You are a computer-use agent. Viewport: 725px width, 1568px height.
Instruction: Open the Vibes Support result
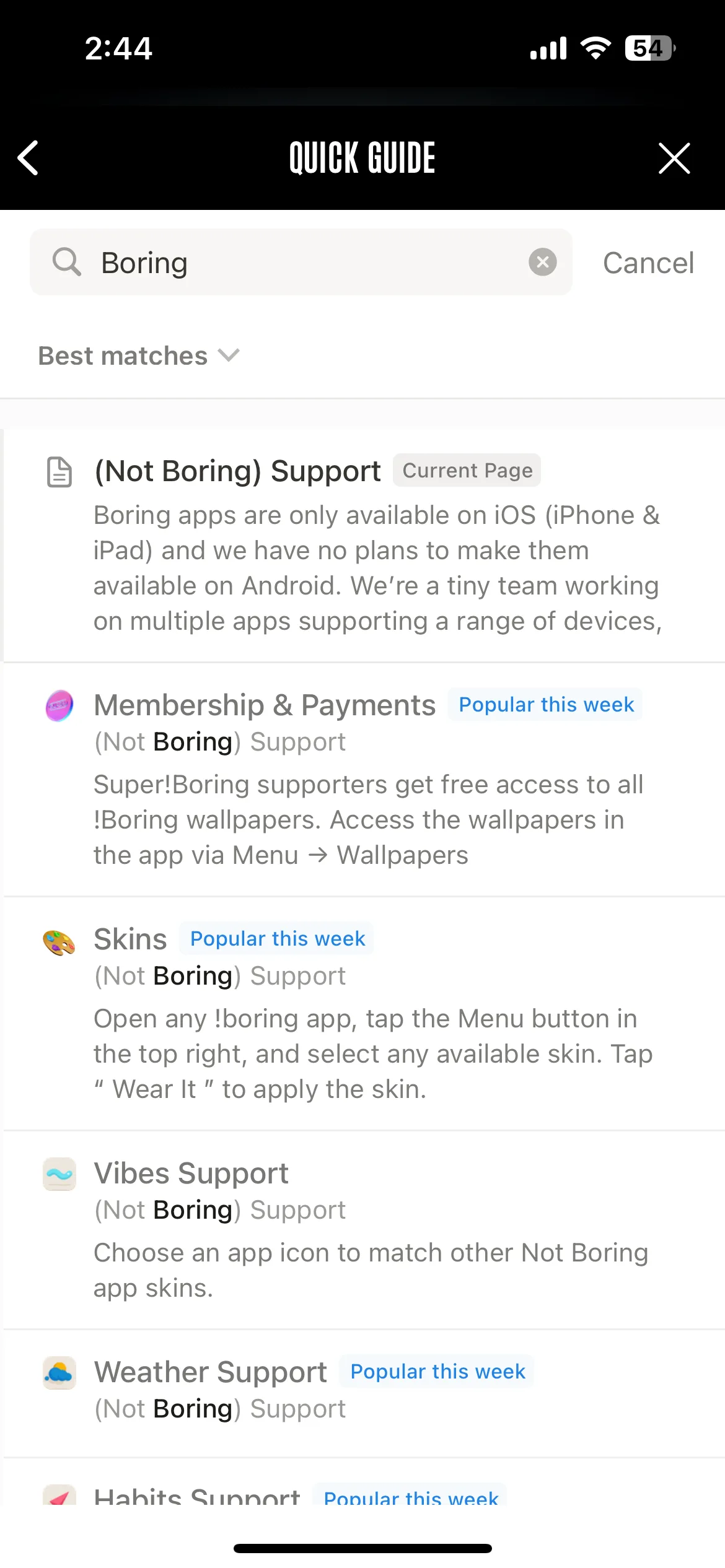pyautogui.click(x=364, y=1230)
